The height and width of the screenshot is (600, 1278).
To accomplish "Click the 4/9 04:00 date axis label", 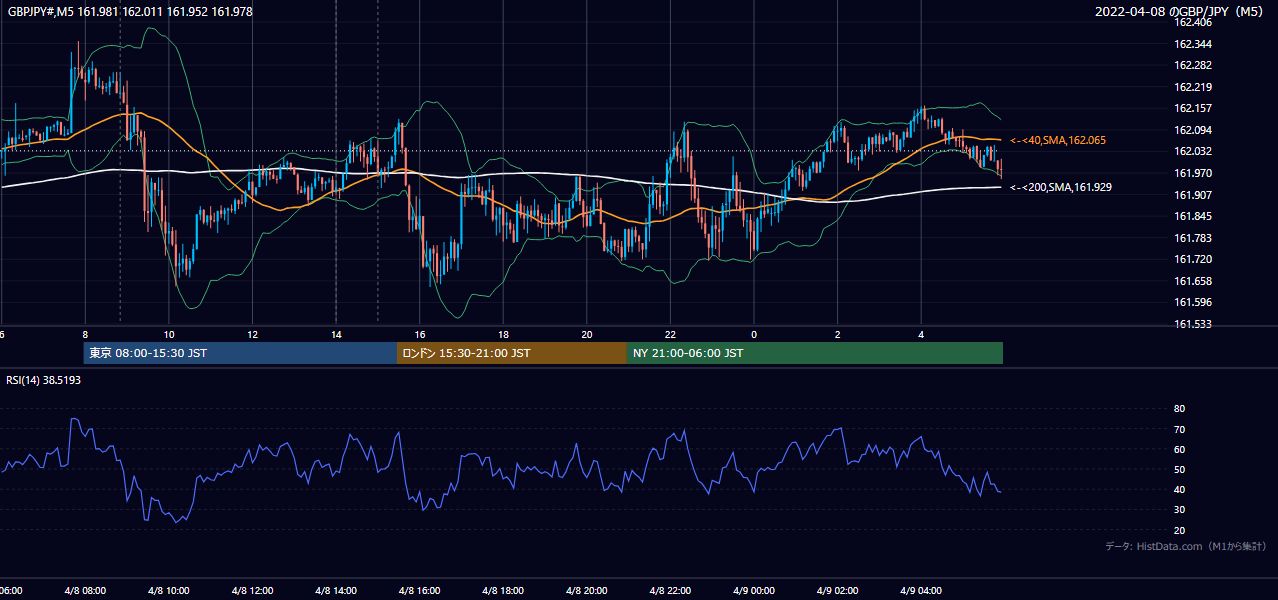I will (x=921, y=591).
